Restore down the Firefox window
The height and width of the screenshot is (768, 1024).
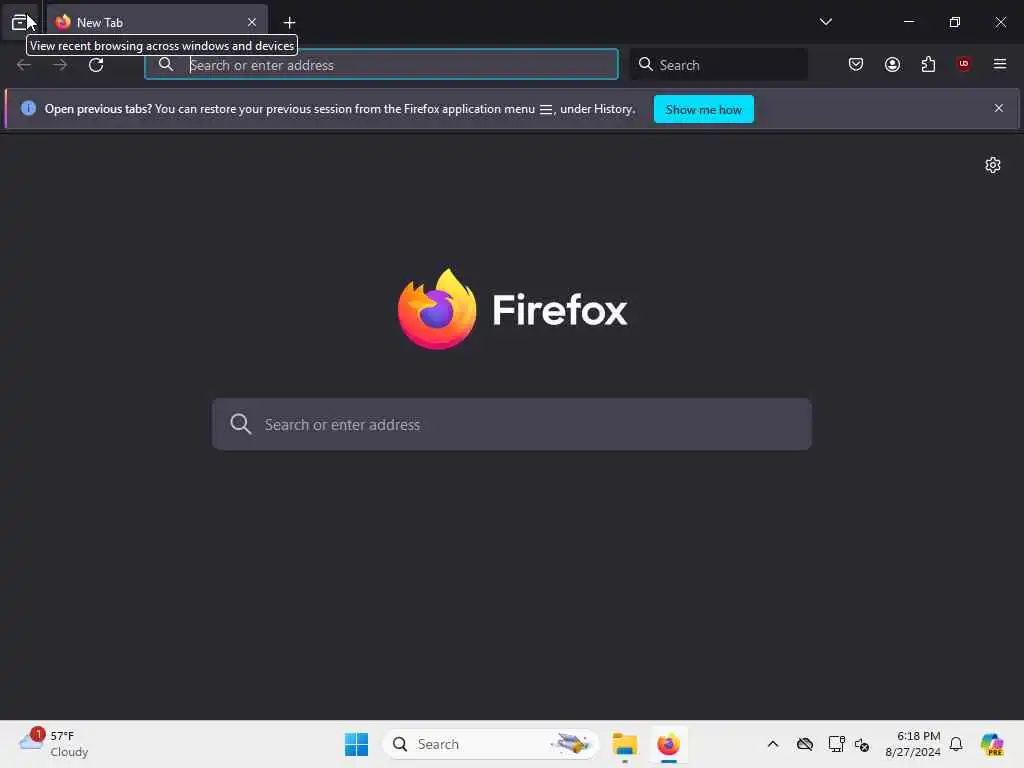[x=954, y=22]
